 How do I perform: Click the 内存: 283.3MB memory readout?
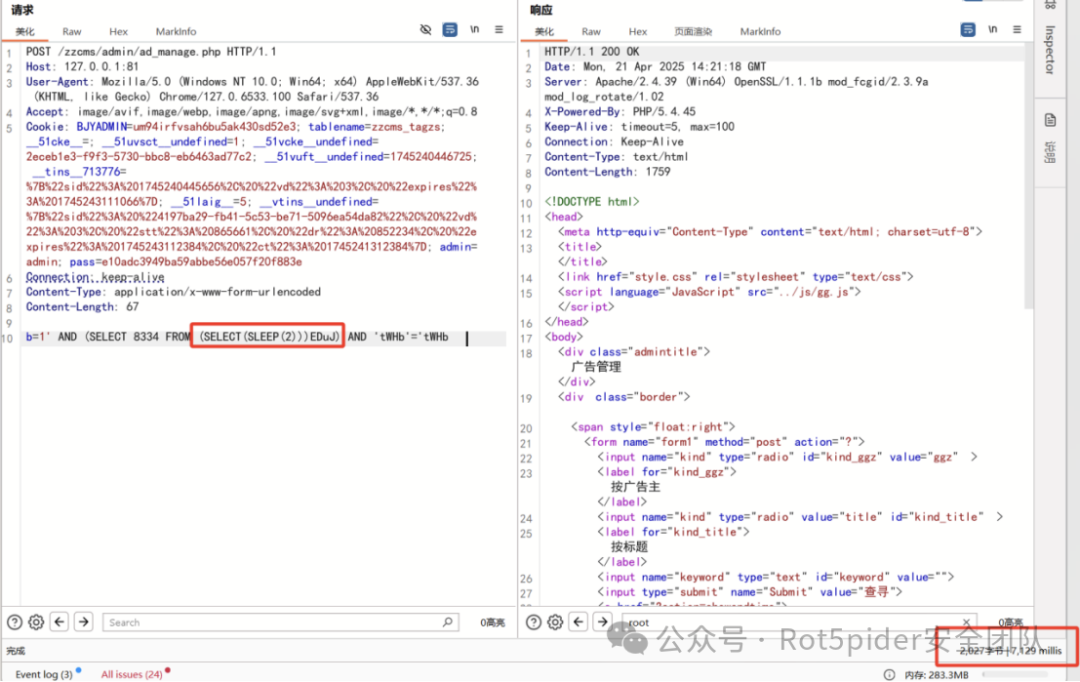936,674
